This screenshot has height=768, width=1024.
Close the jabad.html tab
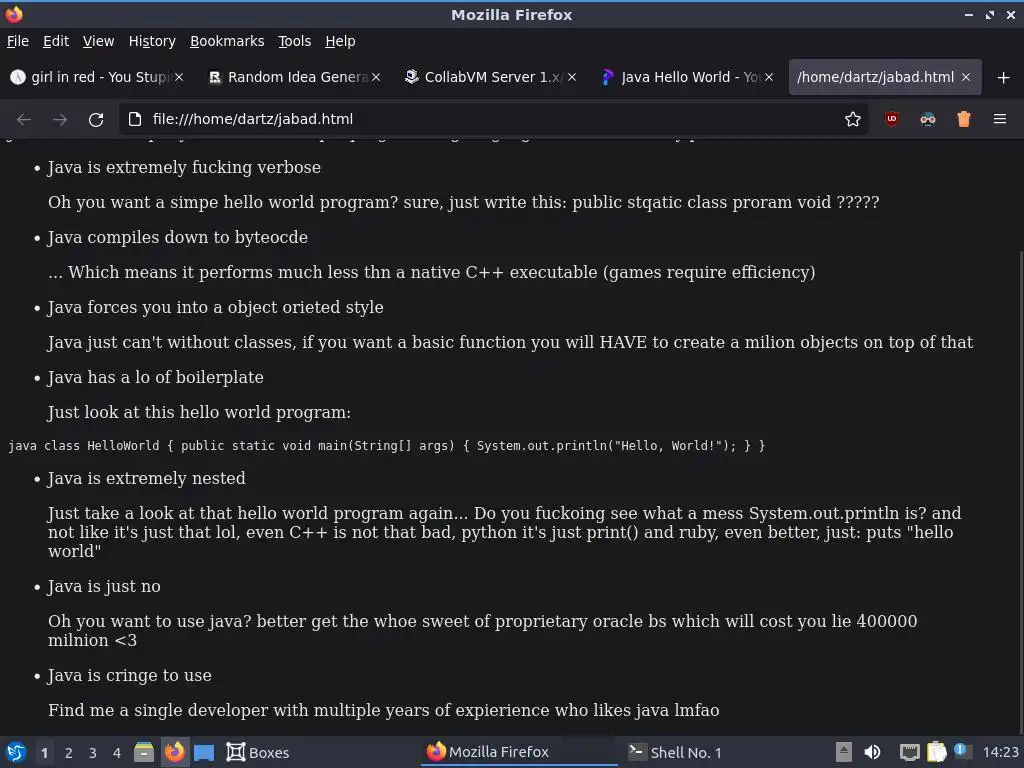pos(966,77)
